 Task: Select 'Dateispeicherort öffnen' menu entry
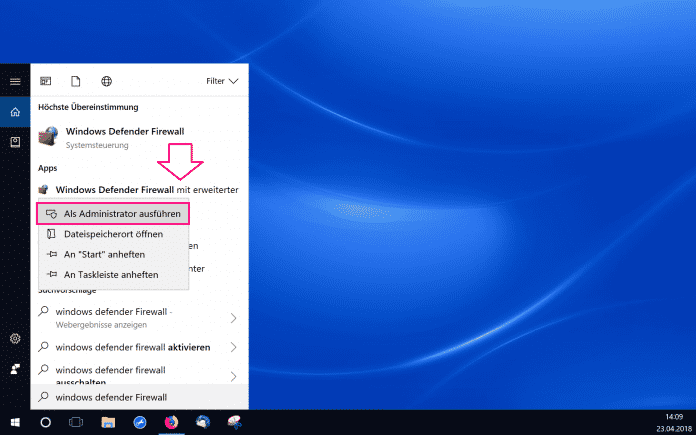[112, 233]
